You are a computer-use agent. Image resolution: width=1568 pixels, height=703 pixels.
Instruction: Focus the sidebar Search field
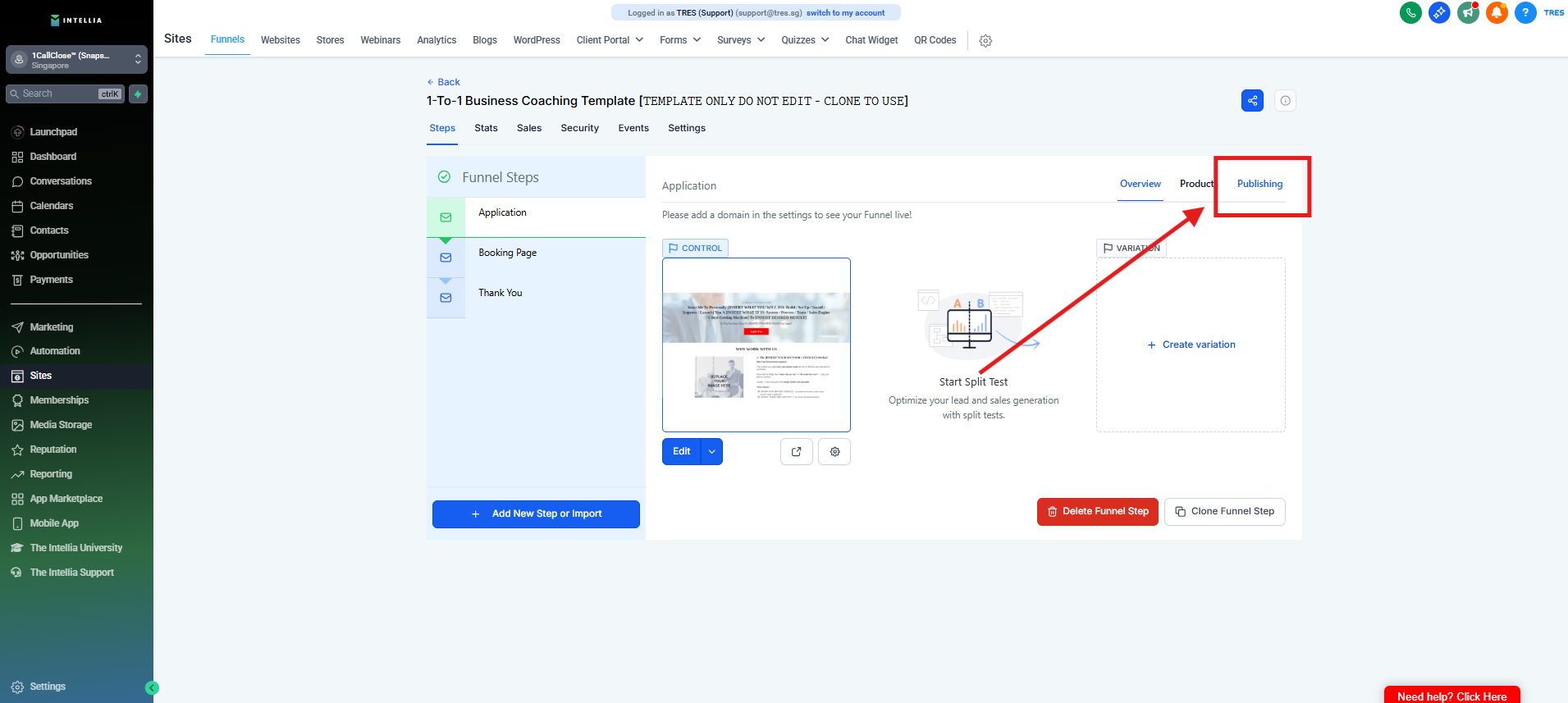[66, 94]
